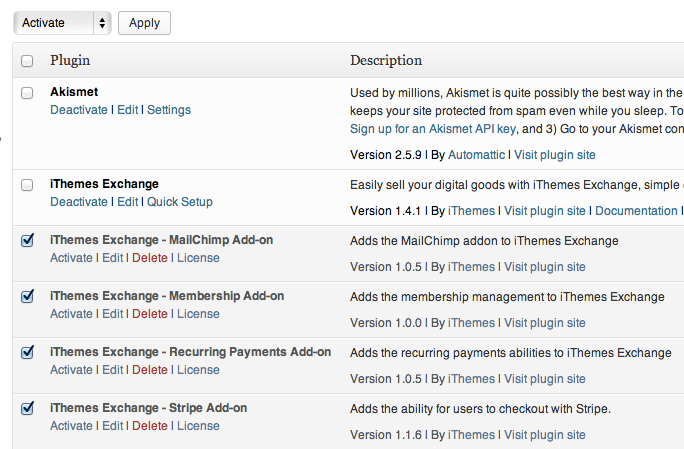Select the iThemes Exchange - Membership Add-on title
The width and height of the screenshot is (684, 449).
(167, 296)
